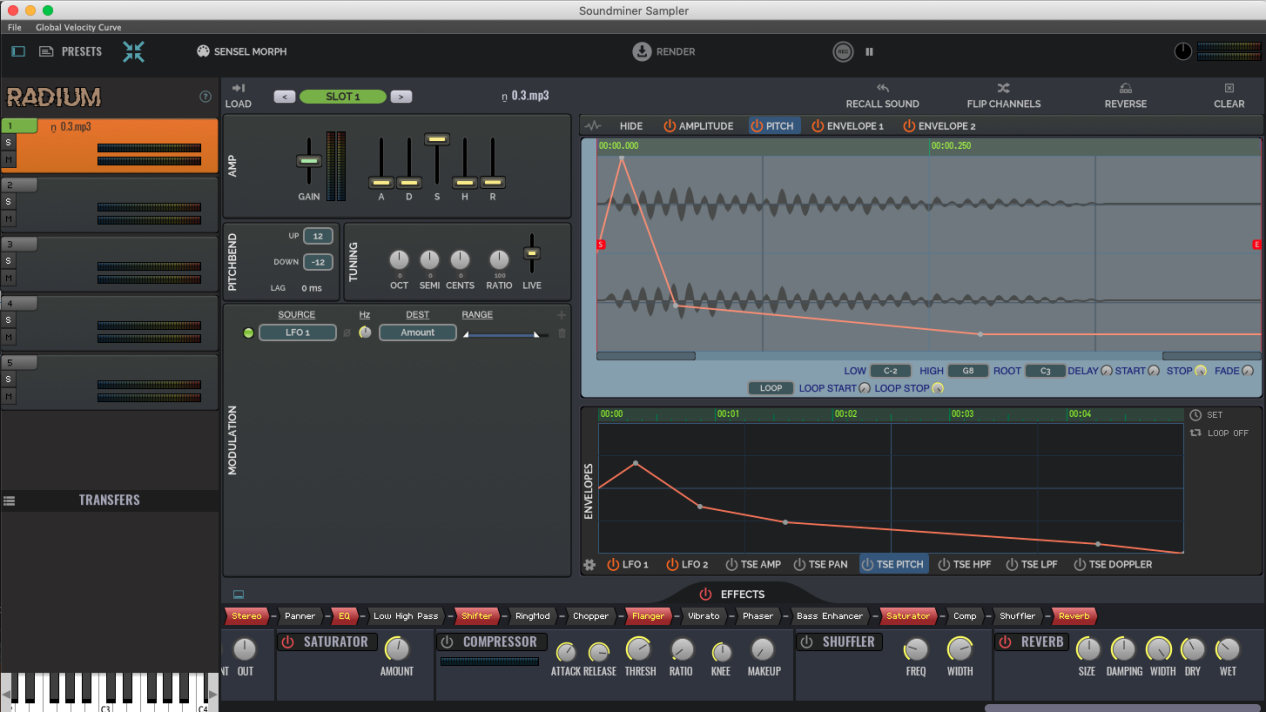Open the File menu

pos(14,27)
